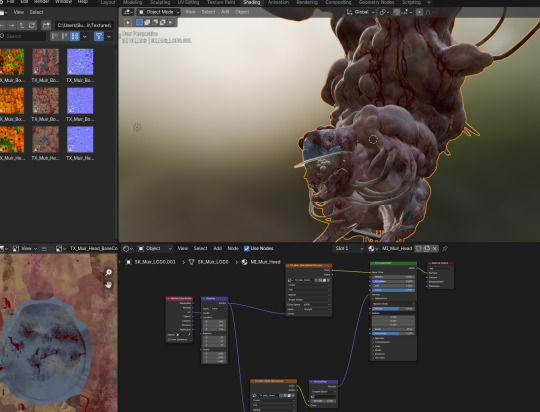Image resolution: width=540 pixels, height=412 pixels.
Task: Refresh the file browser listing
Action: click(32, 25)
